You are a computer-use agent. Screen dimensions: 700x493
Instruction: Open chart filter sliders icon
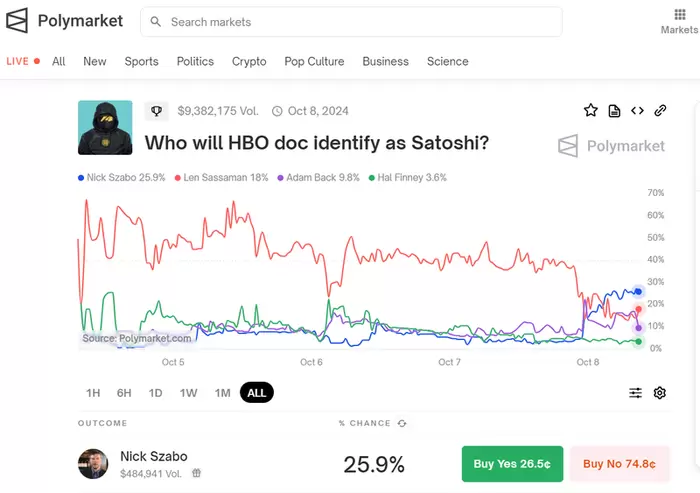[x=635, y=393]
